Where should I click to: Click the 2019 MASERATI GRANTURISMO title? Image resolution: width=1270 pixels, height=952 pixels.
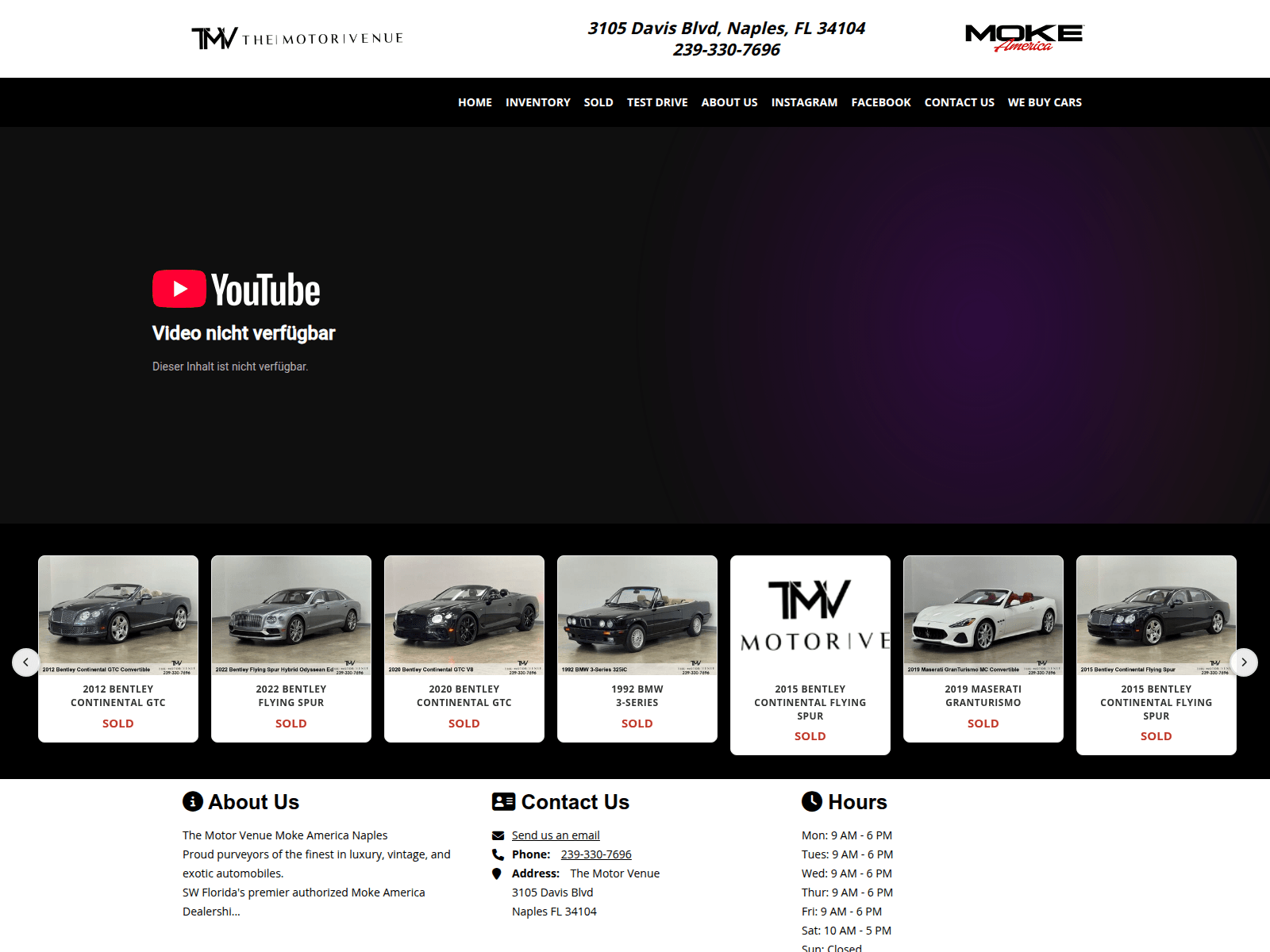coord(983,696)
